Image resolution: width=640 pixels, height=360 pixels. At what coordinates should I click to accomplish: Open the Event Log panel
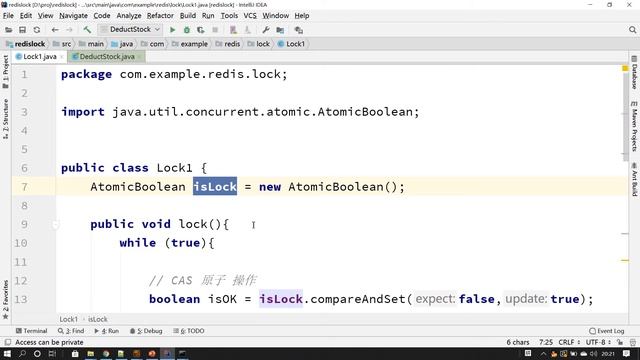(x=607, y=331)
